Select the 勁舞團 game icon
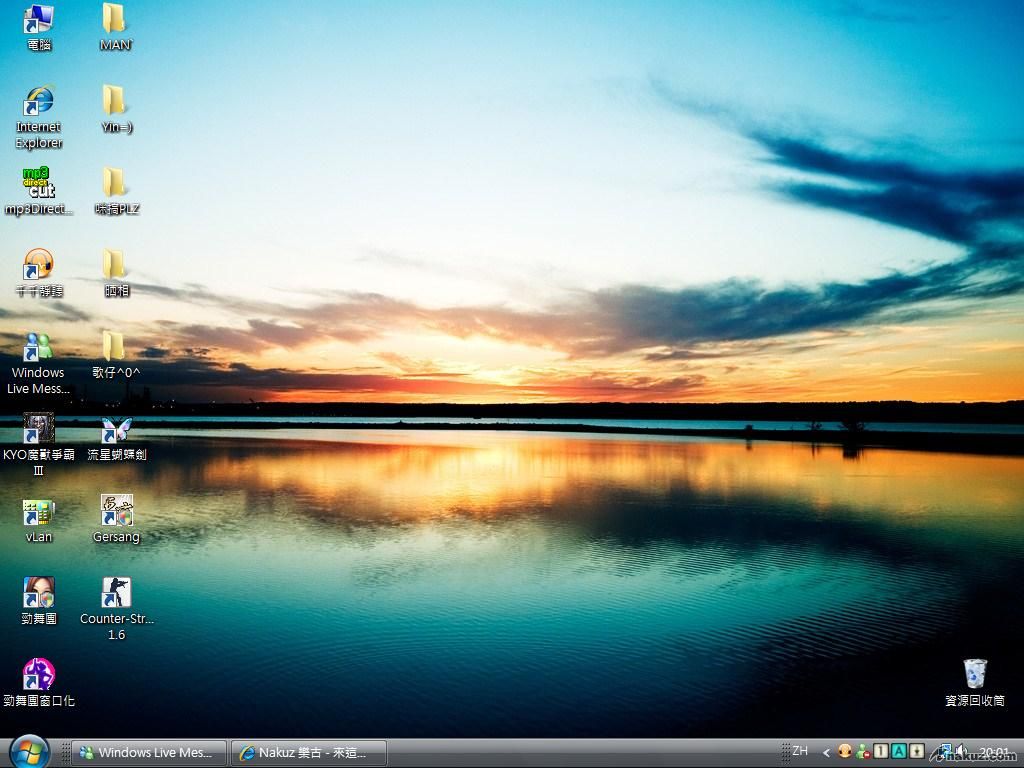The image size is (1024, 768). [x=38, y=594]
